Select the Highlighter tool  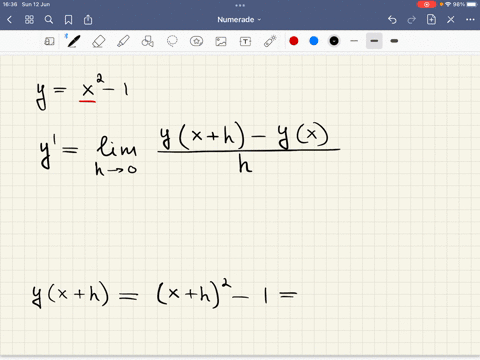tap(123, 41)
